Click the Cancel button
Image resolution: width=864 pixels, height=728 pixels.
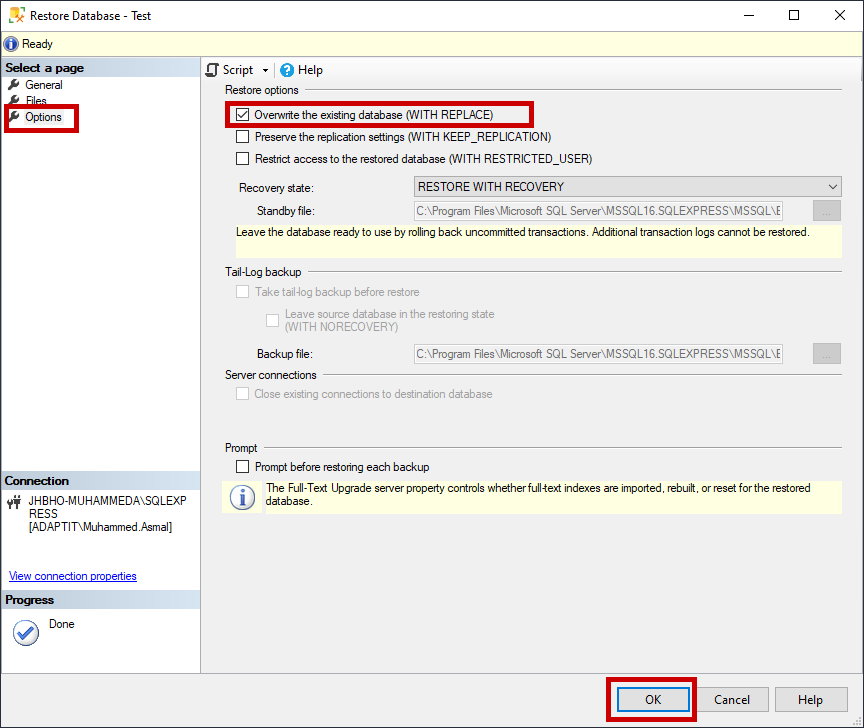(x=732, y=699)
